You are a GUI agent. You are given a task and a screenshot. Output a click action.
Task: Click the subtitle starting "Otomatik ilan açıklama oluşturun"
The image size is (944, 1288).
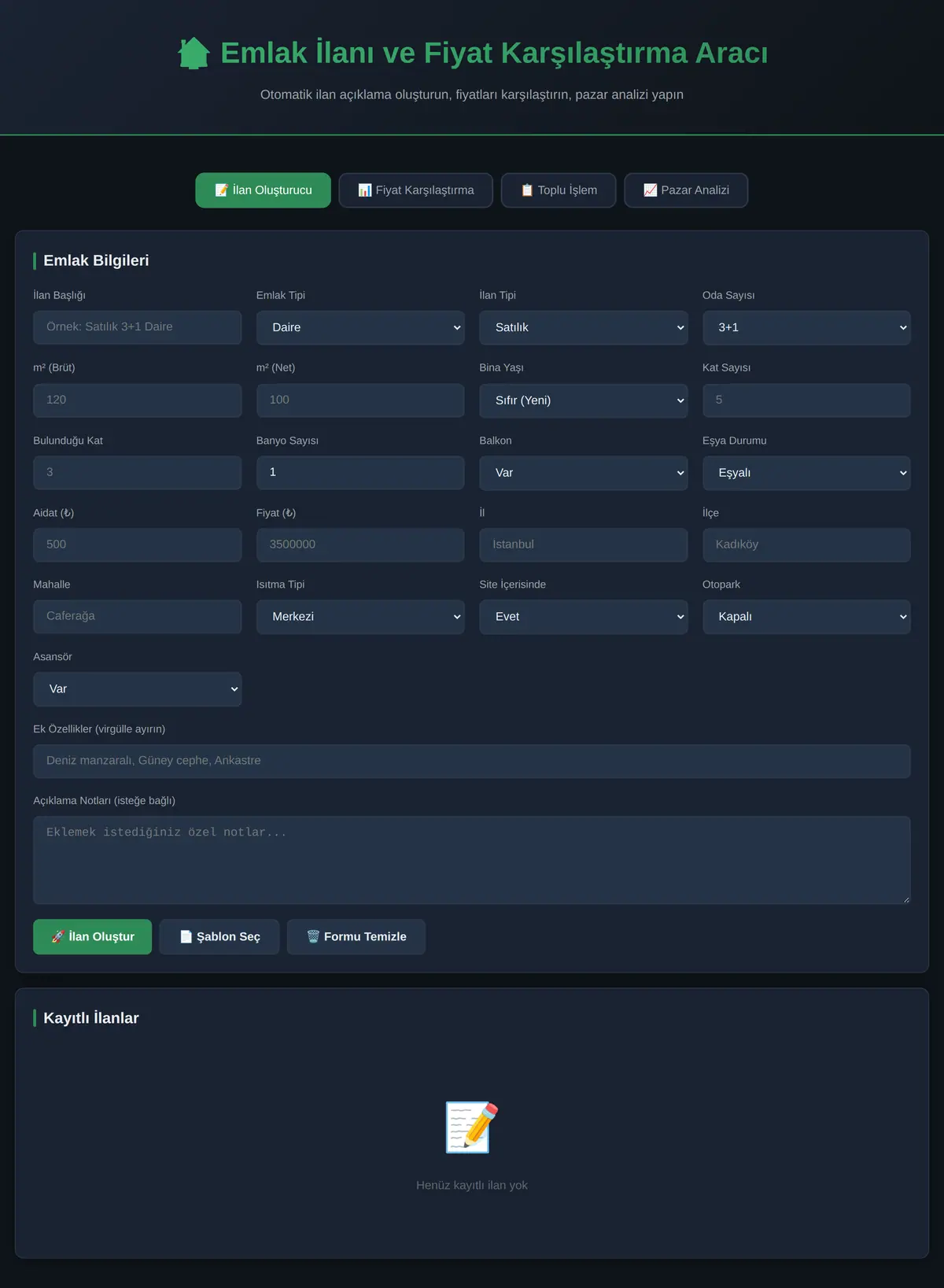(472, 94)
